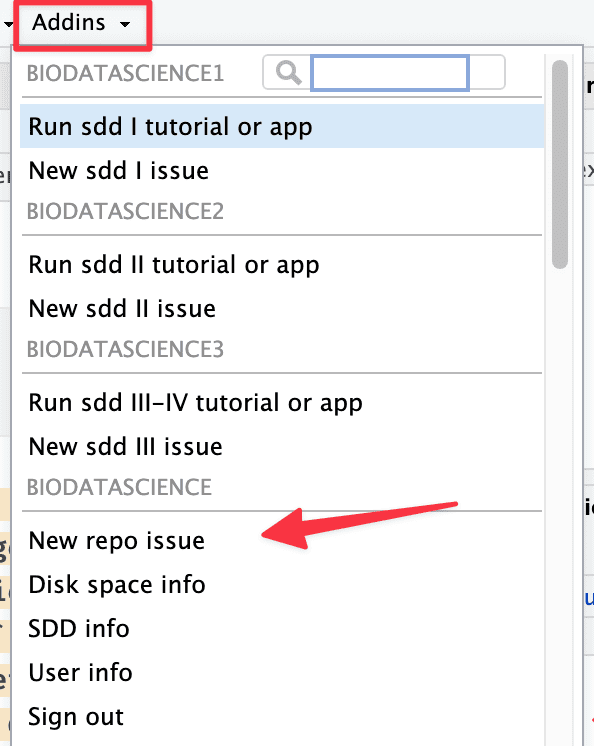Viewport: 594px width, 746px height.
Task: Choose New sdd I issue
Action: (282, 170)
